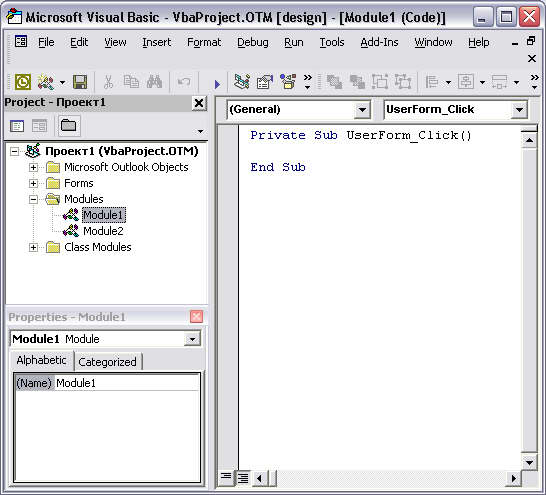Open the Object Browser toolbar icon
546x495 pixels.
point(288,82)
